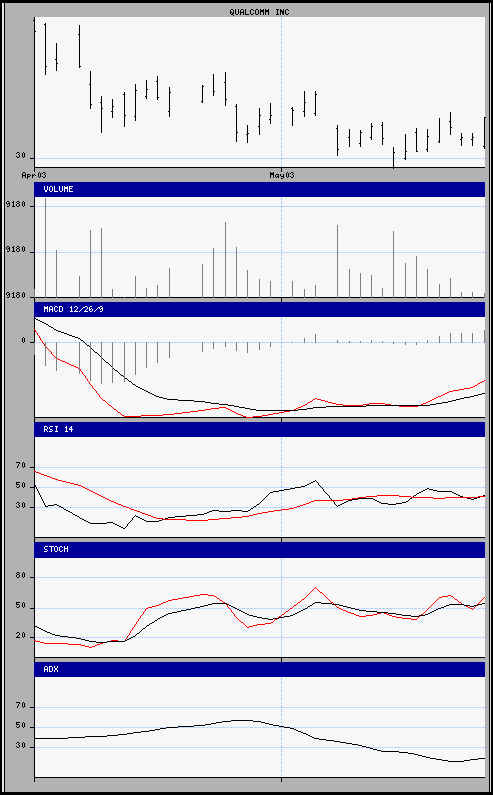This screenshot has height=795, width=493.
Task: Click the May03 date axis label
Action: click(x=282, y=175)
